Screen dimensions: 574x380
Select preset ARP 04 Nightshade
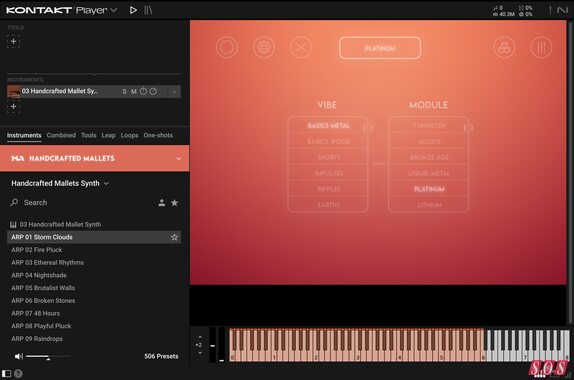(x=94, y=275)
